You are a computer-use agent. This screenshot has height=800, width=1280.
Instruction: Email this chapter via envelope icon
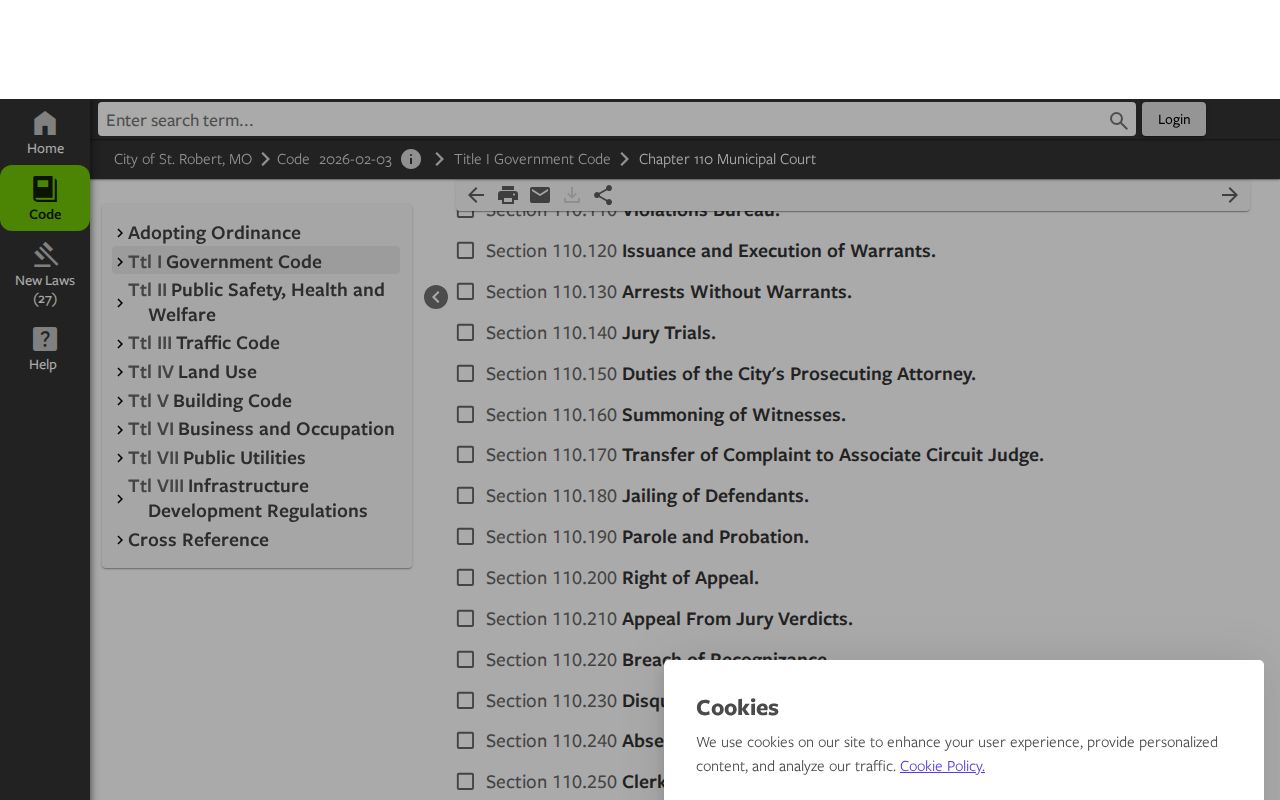coord(540,195)
